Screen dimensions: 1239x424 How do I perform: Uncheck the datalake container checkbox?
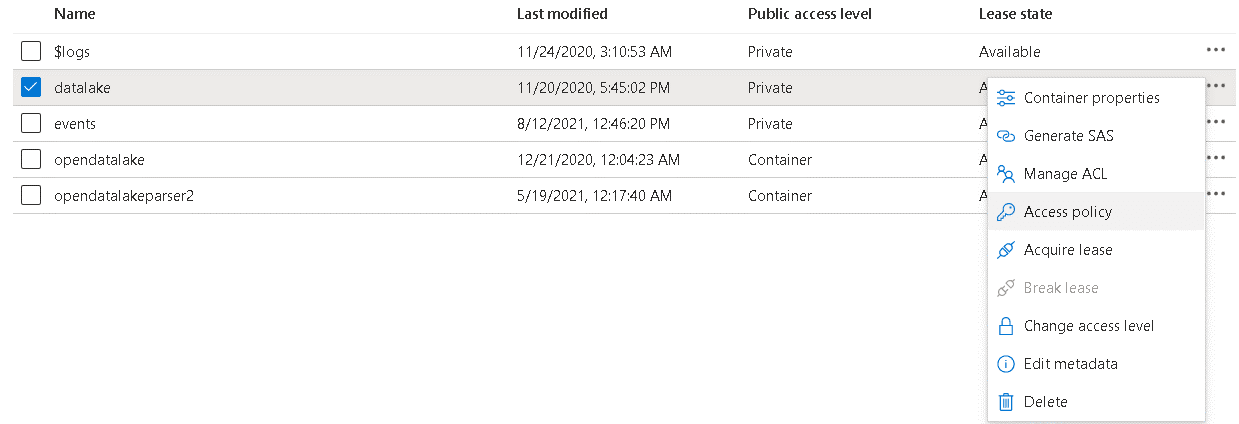[x=31, y=87]
